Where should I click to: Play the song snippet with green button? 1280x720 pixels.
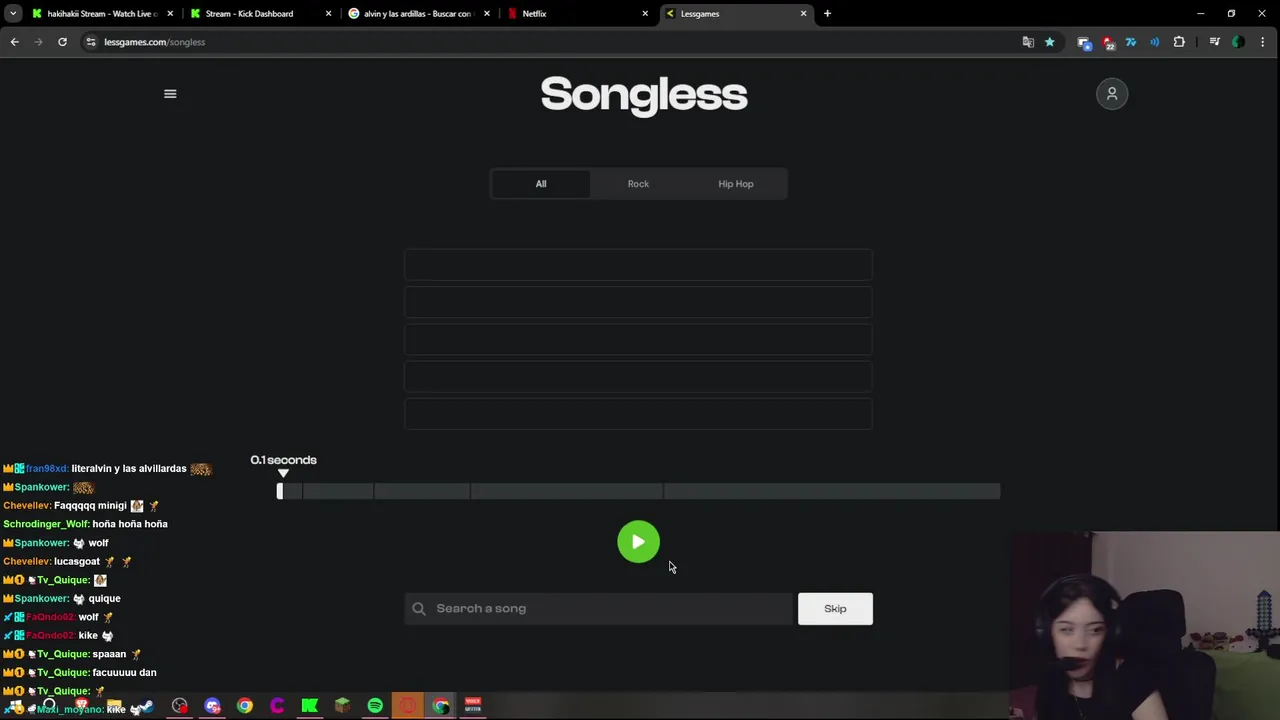pyautogui.click(x=638, y=542)
